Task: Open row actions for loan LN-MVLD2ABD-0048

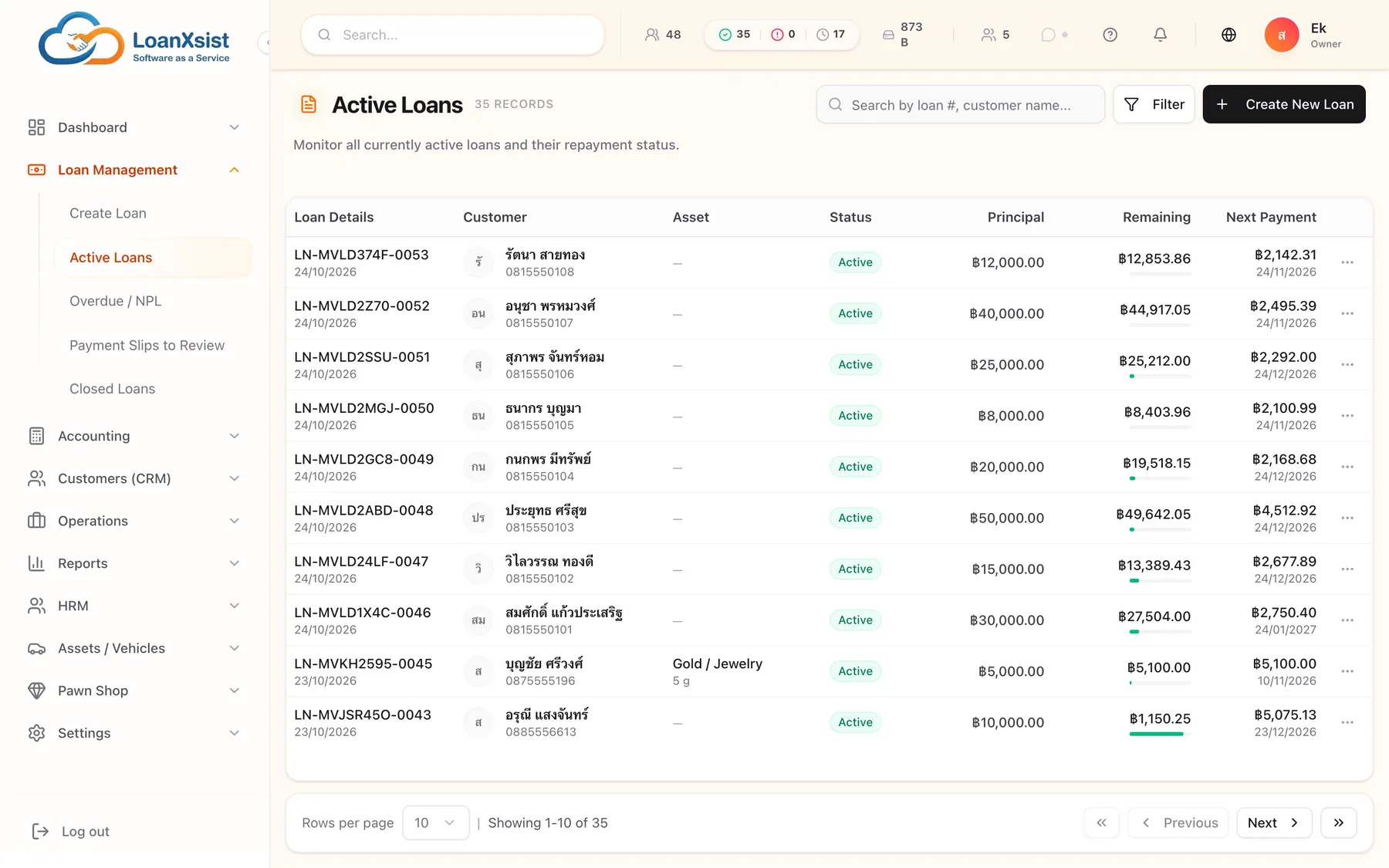Action: click(x=1347, y=518)
